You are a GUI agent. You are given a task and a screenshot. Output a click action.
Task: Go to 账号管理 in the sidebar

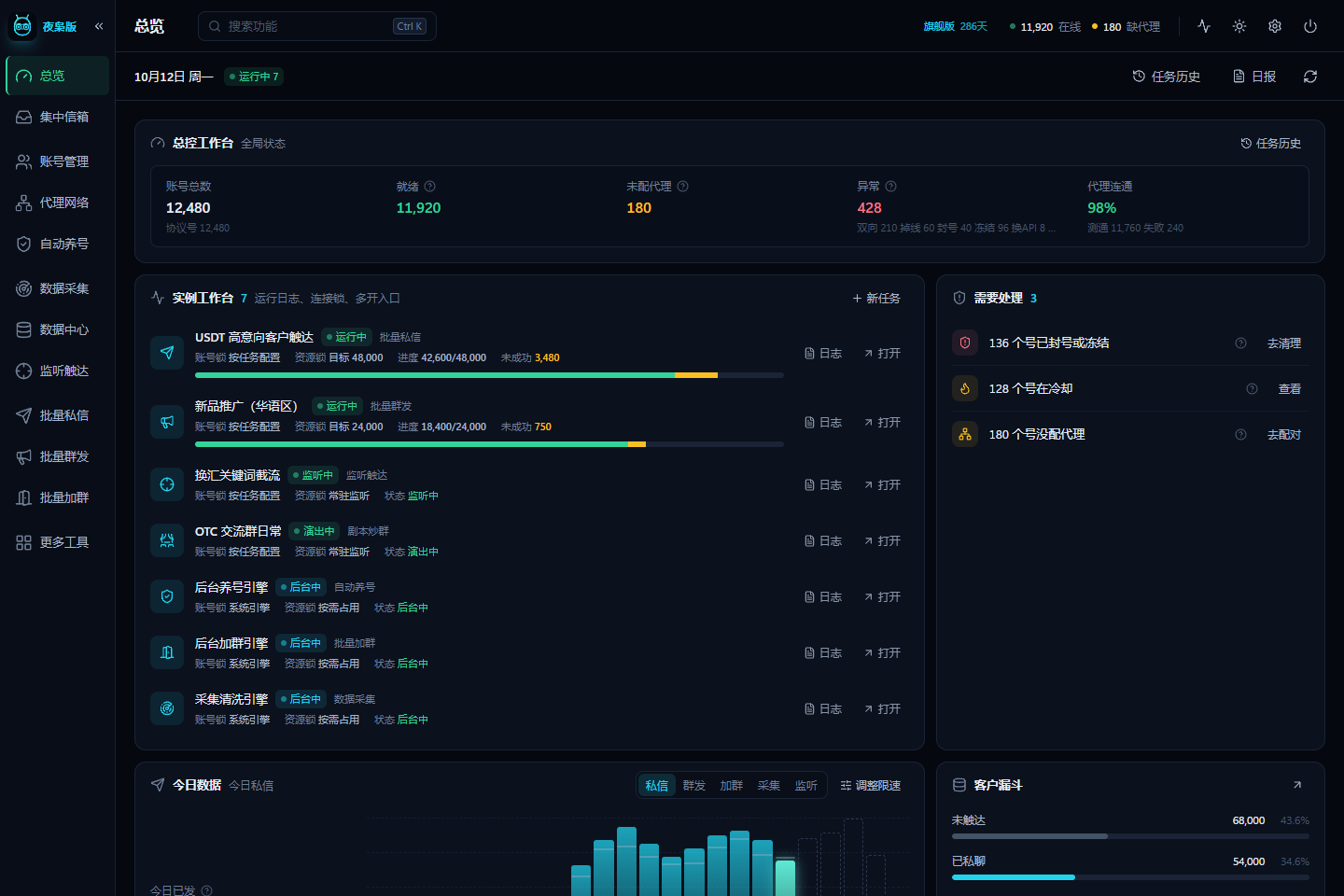click(57, 161)
